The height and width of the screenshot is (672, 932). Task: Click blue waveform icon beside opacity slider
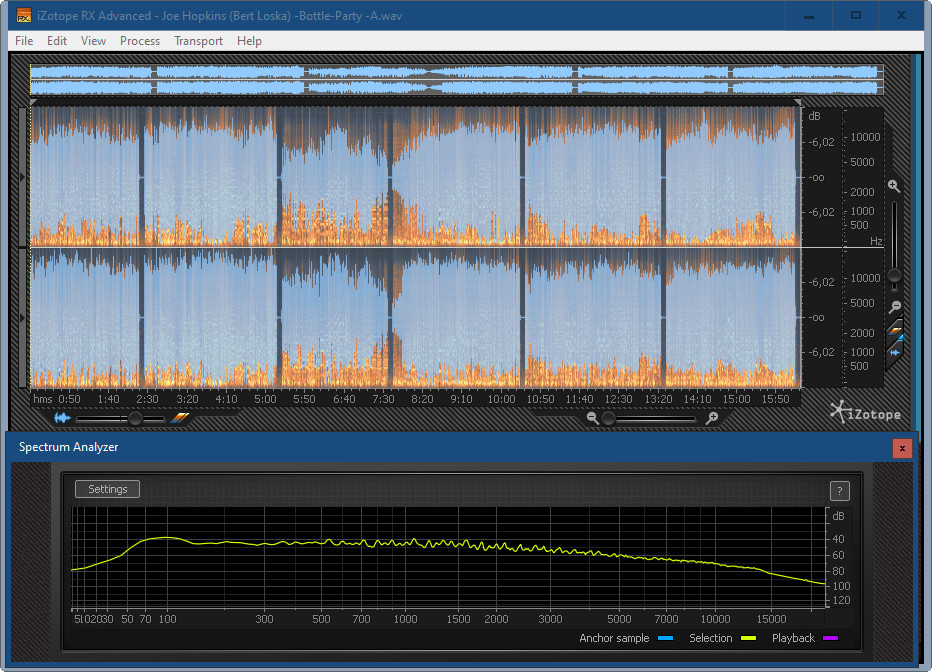coord(63,418)
